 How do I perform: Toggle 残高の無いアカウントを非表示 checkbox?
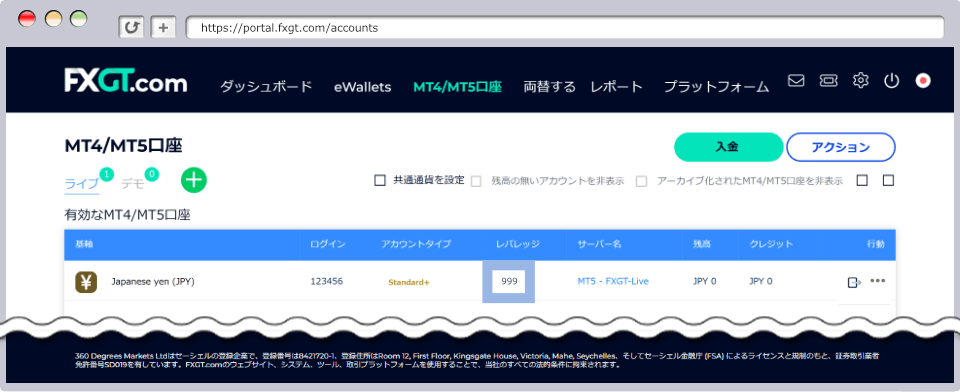tap(476, 181)
